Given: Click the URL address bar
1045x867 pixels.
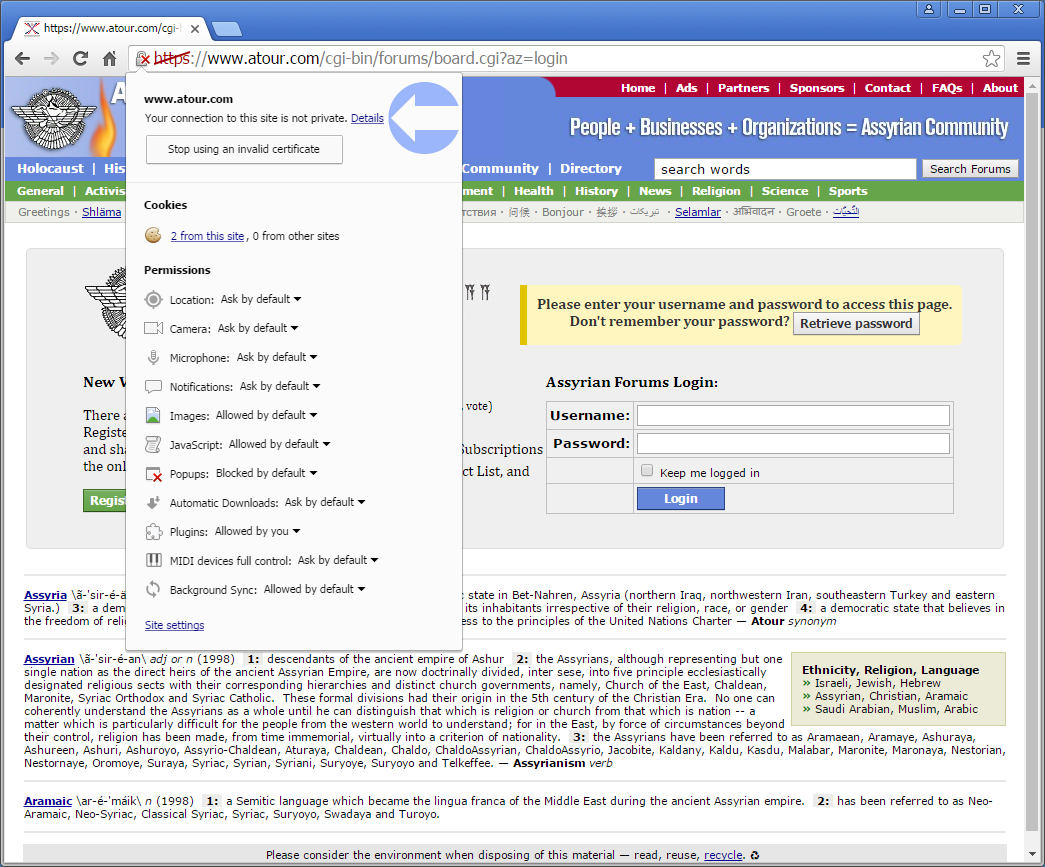Looking at the screenshot, I should click(x=566, y=59).
